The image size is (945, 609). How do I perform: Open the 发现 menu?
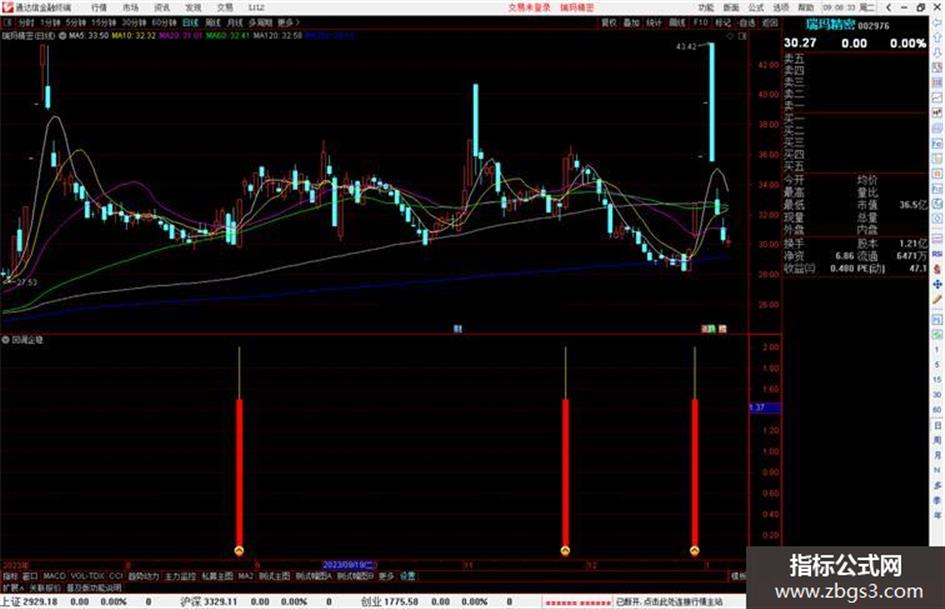[x=193, y=7]
